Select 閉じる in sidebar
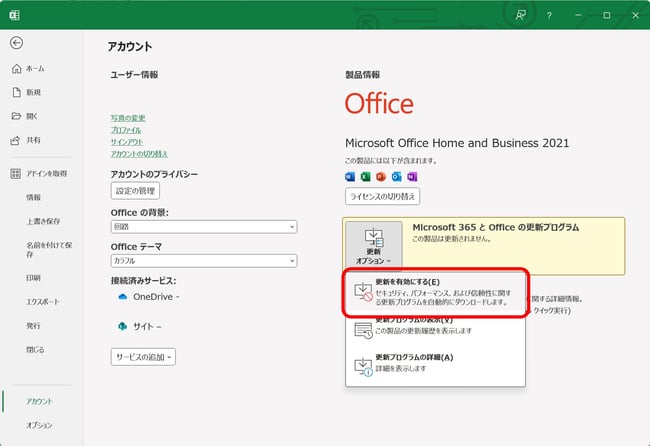Viewport: 650px width, 446px height. pyautogui.click(x=35, y=350)
